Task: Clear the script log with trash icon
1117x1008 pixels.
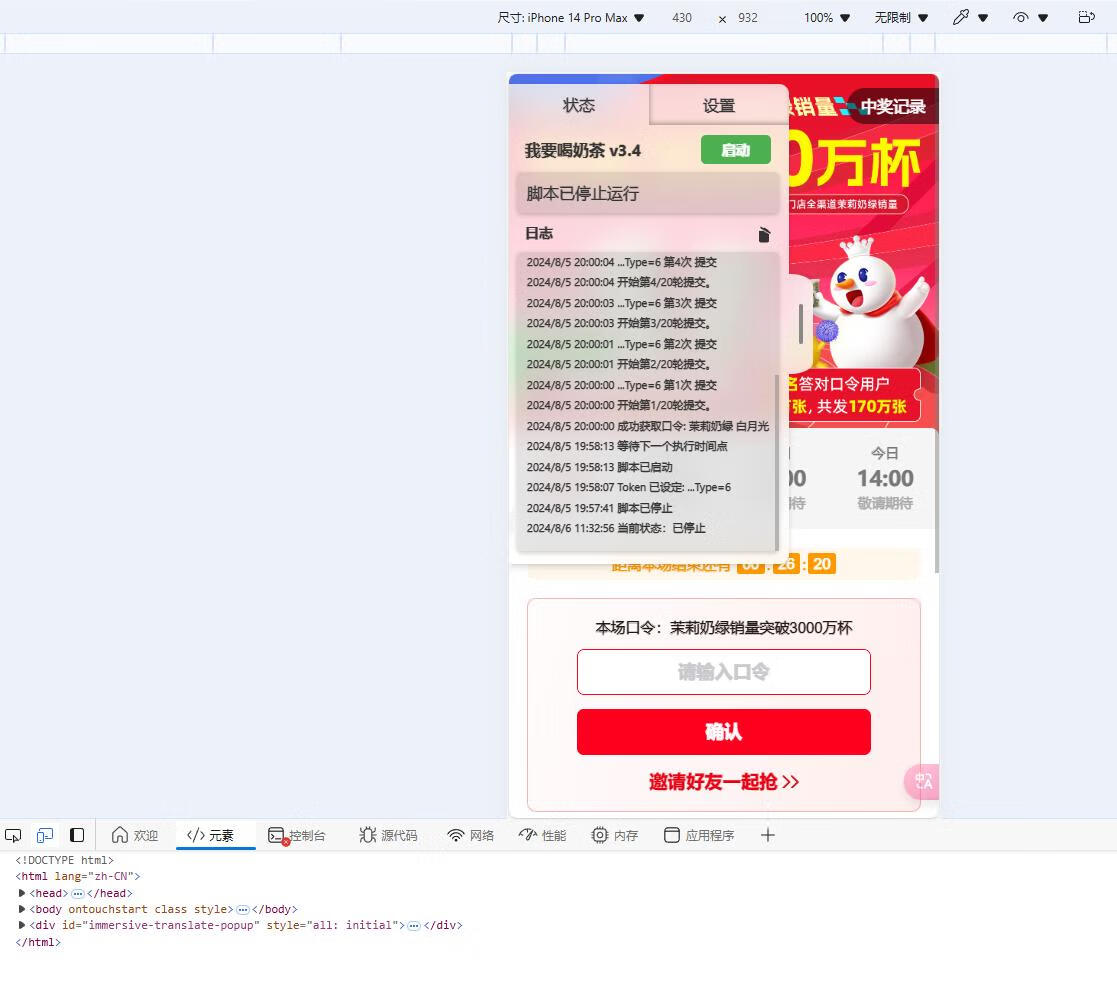Action: (764, 234)
